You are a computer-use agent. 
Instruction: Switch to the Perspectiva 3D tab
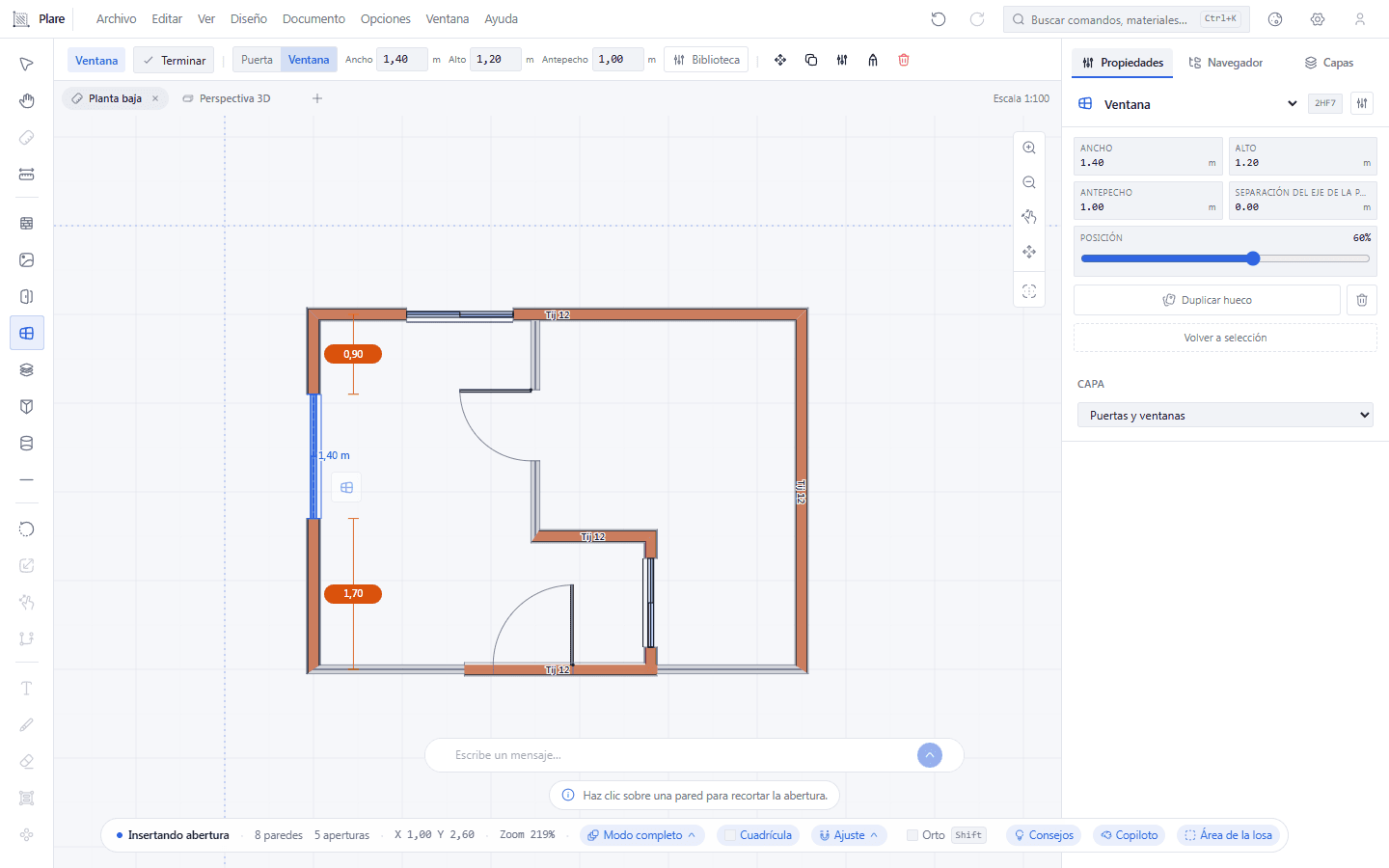227,98
